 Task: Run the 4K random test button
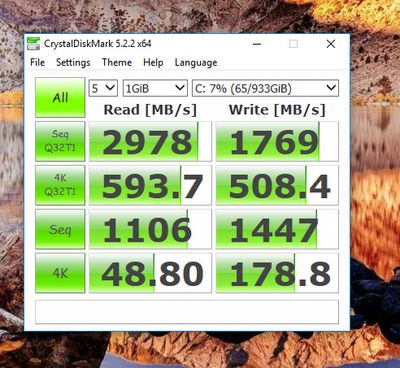(x=60, y=273)
